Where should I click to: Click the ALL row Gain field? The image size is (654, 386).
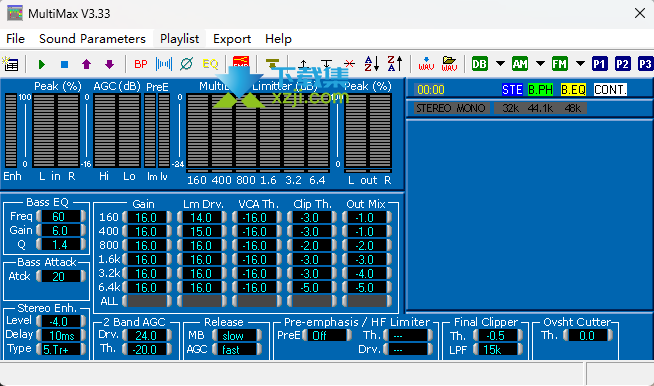tap(147, 301)
